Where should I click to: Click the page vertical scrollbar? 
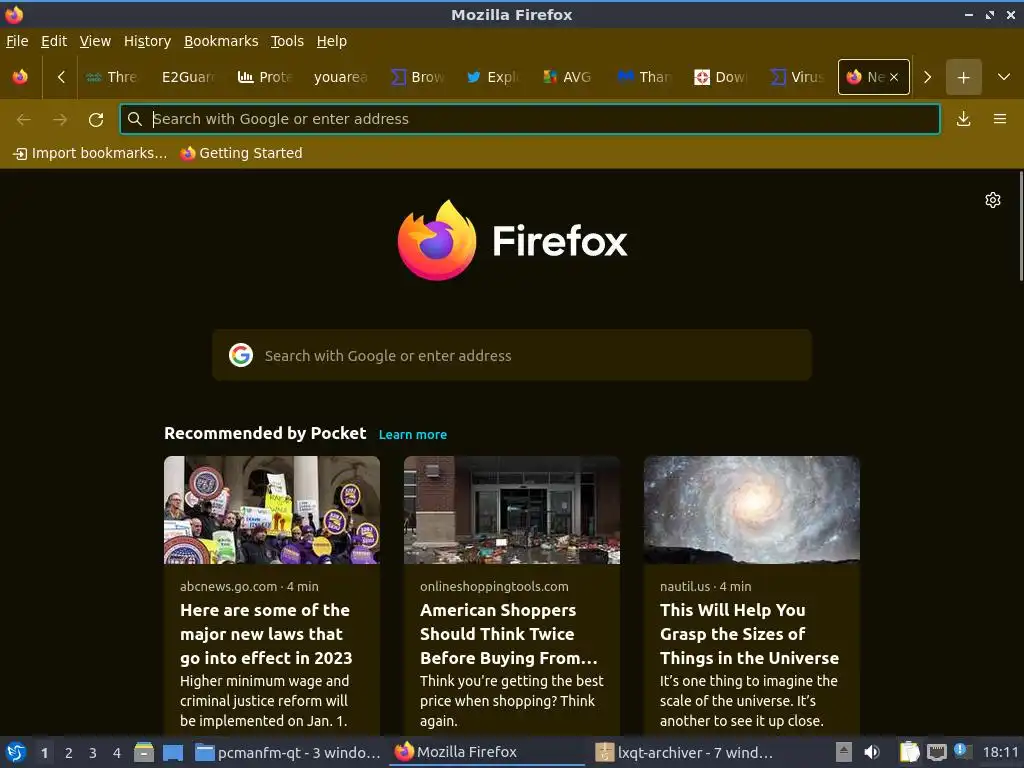(1021, 226)
